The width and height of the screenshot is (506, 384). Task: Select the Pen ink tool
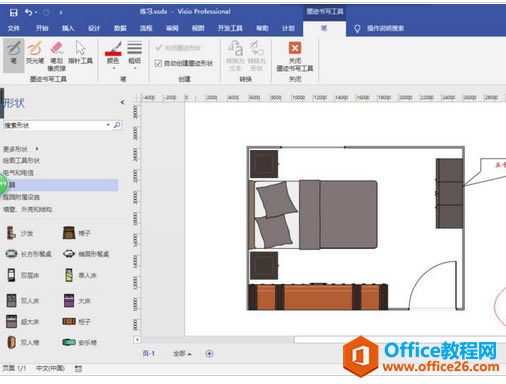(13, 55)
